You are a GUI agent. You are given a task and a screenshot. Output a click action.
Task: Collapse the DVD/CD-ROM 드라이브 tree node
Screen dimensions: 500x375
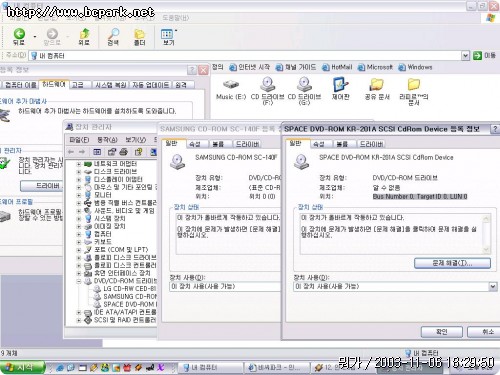click(79, 281)
